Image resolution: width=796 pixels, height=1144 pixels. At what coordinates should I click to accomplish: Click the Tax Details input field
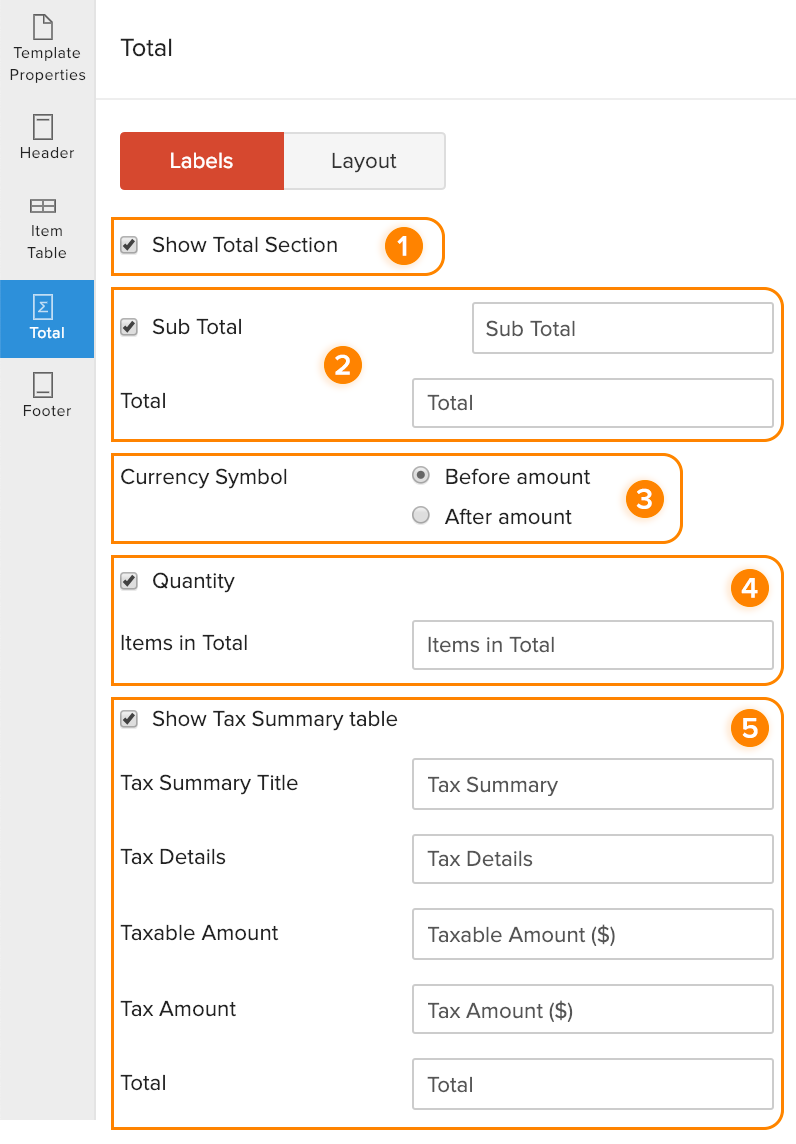tap(592, 859)
